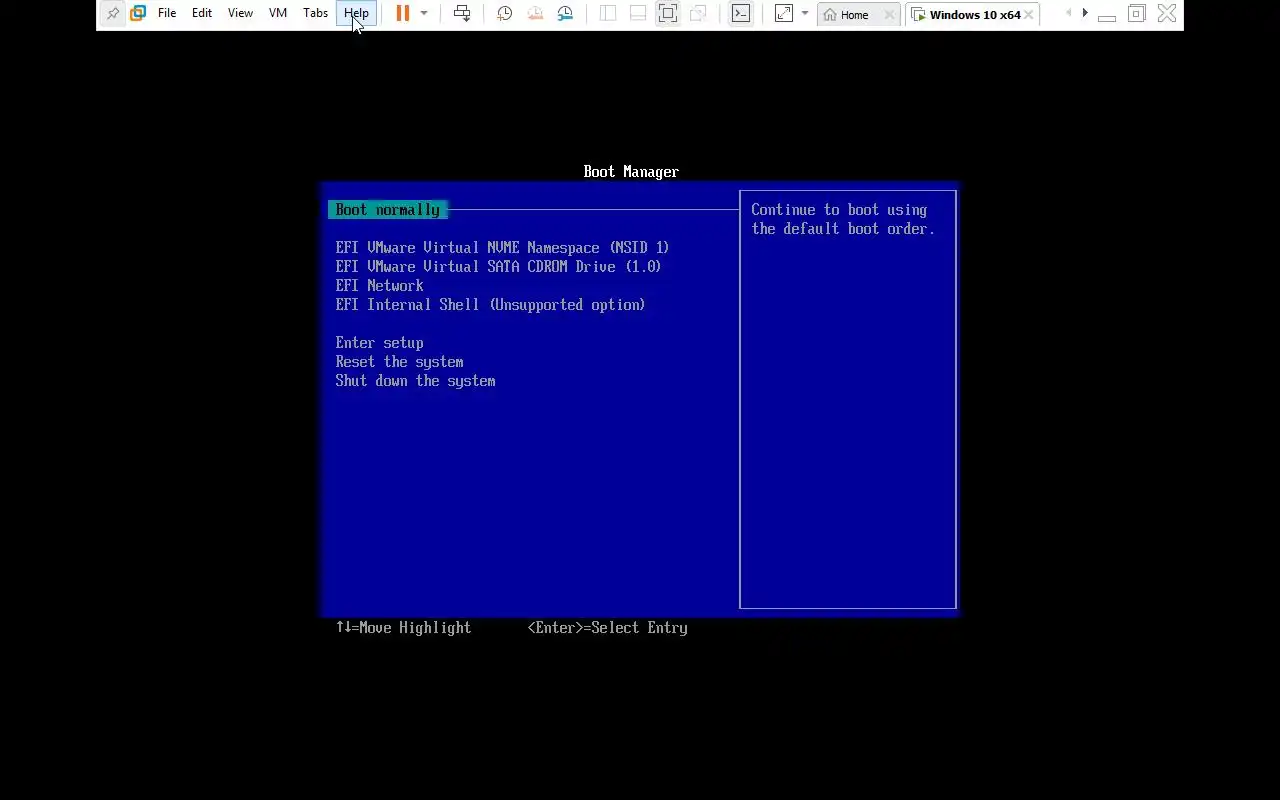Select EFI VMware Virtual NVME Namespace entry
The height and width of the screenshot is (800, 1280).
[x=502, y=248]
